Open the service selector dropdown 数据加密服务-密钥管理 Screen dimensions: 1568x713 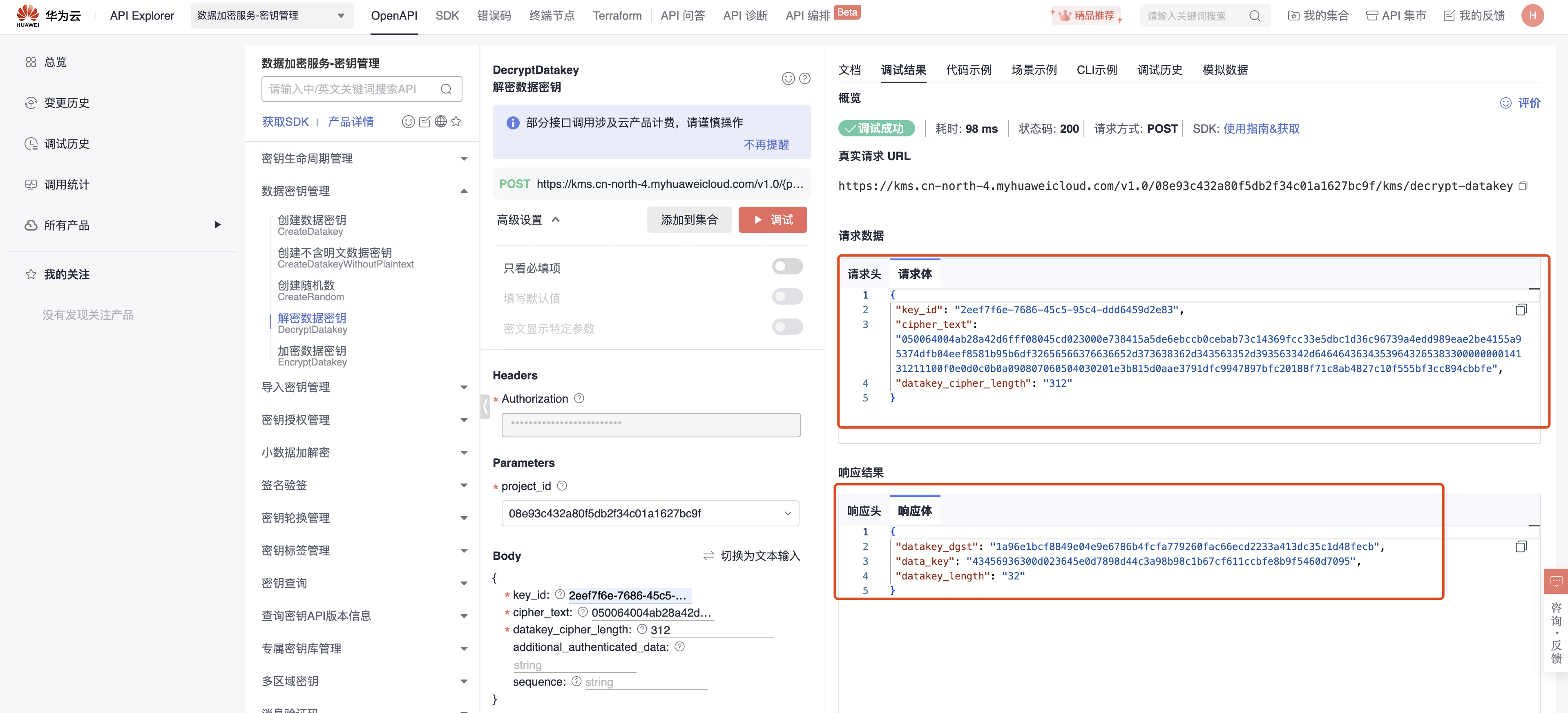271,16
